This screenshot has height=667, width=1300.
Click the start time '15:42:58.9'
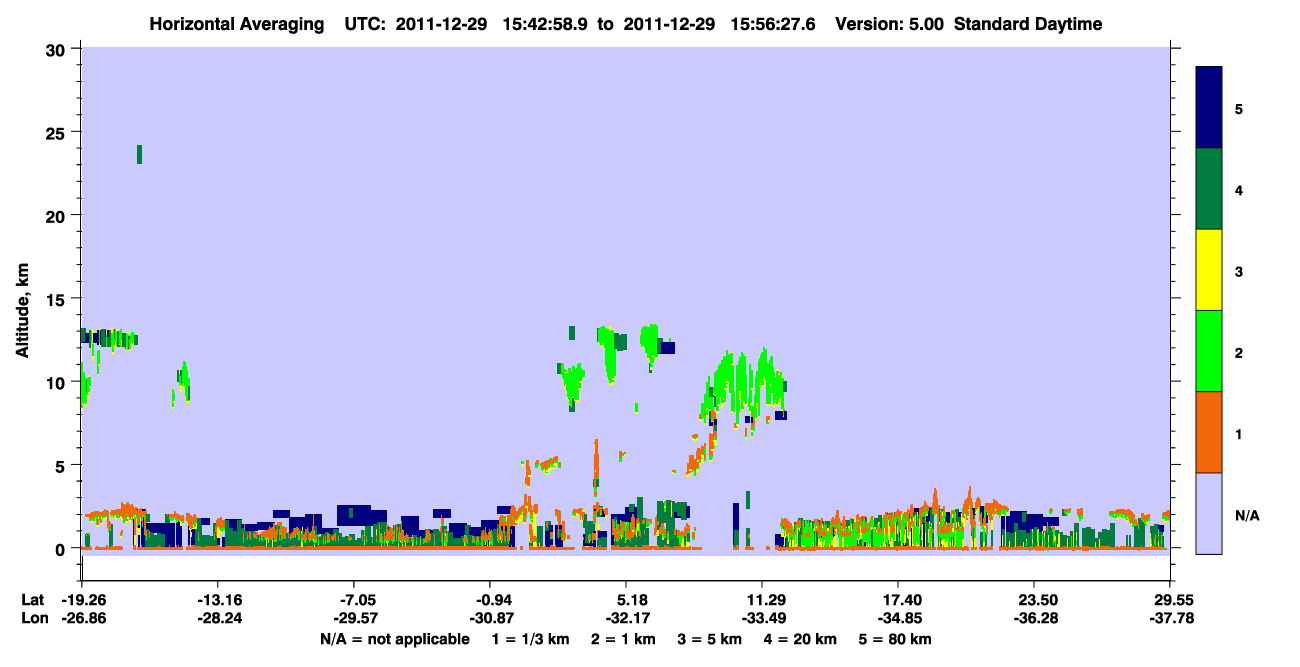coord(546,24)
